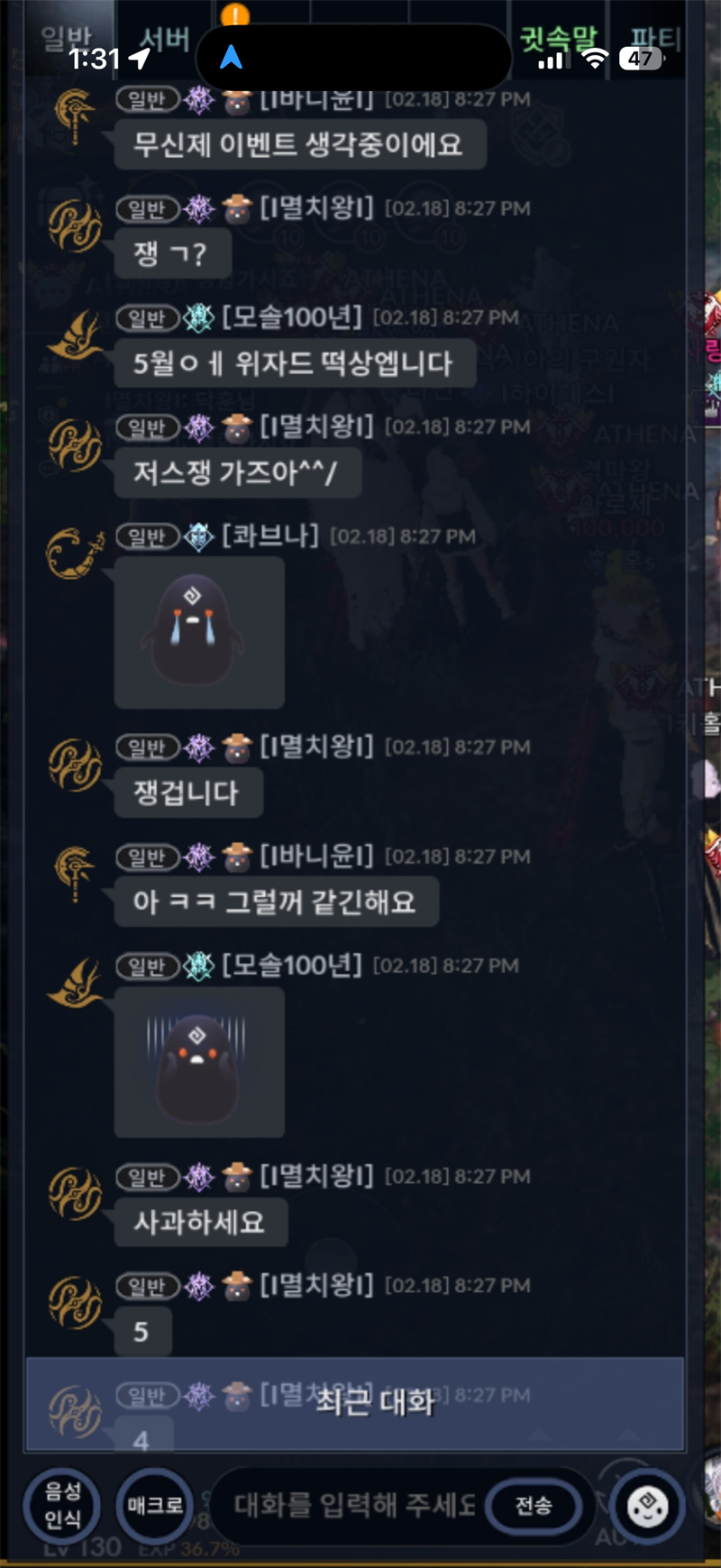Screen dimensions: 721x1568
Task: Tap the [모솔100년] name above 위자드 message
Action: 292,316
